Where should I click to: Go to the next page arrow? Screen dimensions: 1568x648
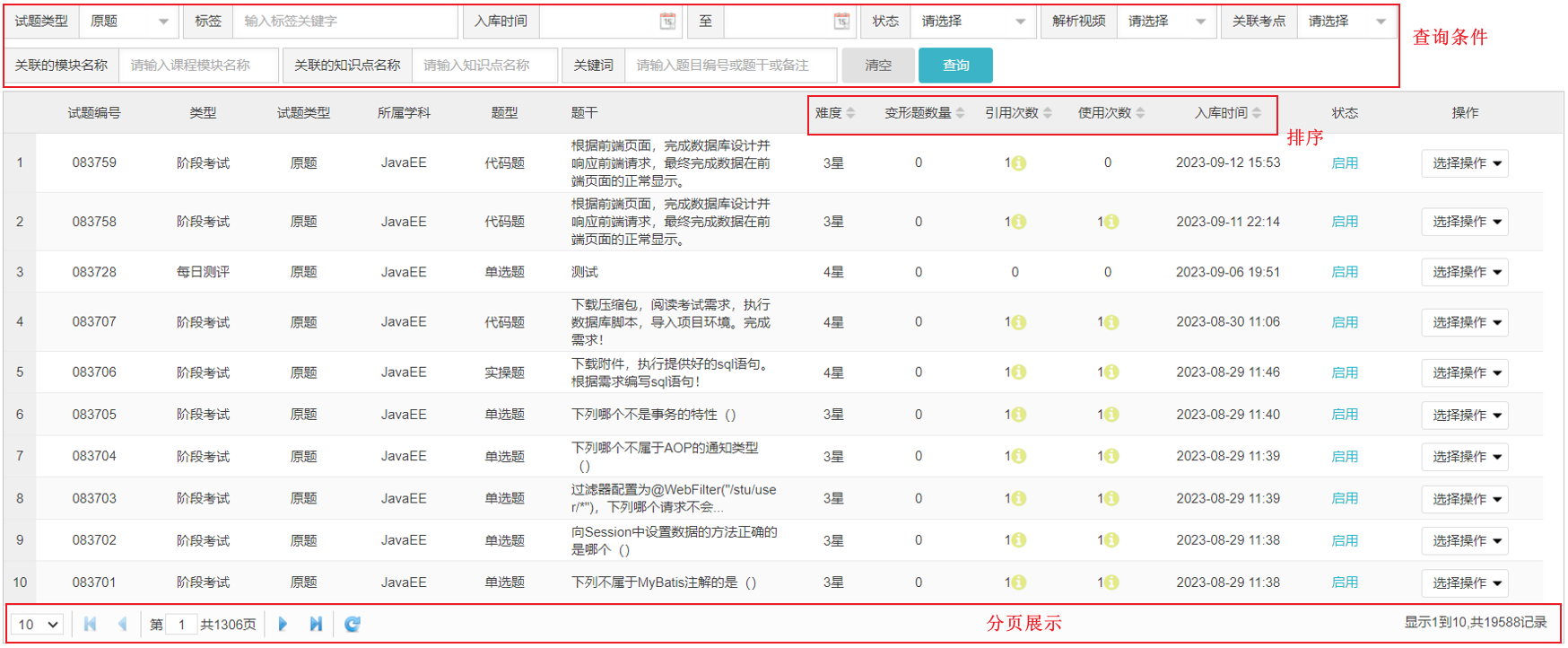coord(283,624)
